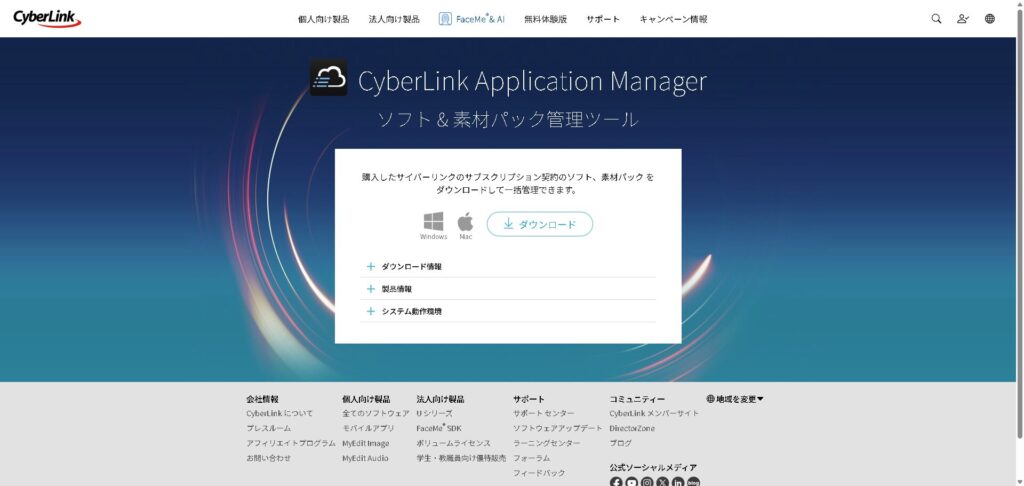The width and height of the screenshot is (1024, 486).
Task: Select the Mac platform icon
Action: [x=465, y=222]
